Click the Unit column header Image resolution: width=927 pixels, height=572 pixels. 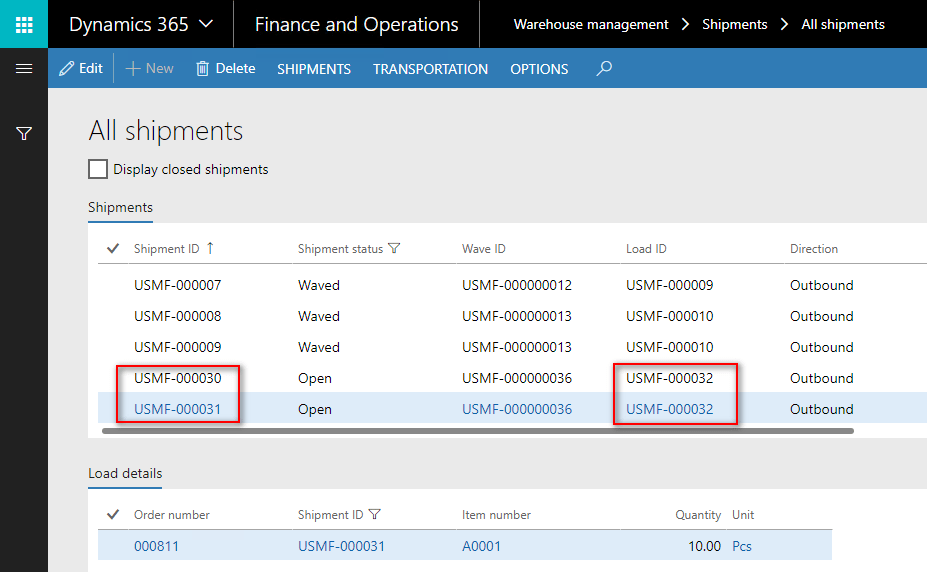743,515
